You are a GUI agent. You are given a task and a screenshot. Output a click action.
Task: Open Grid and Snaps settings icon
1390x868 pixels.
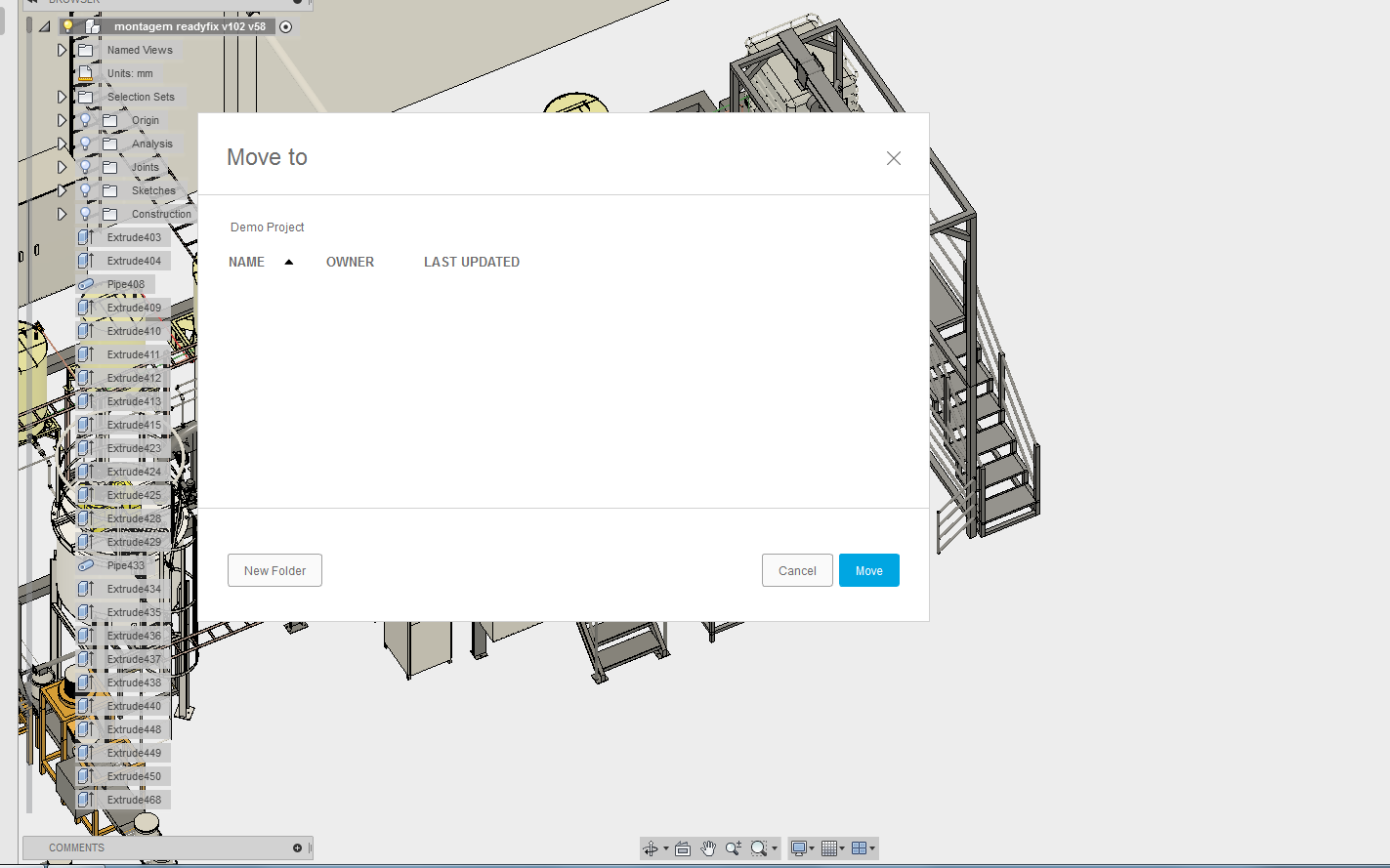click(x=829, y=848)
